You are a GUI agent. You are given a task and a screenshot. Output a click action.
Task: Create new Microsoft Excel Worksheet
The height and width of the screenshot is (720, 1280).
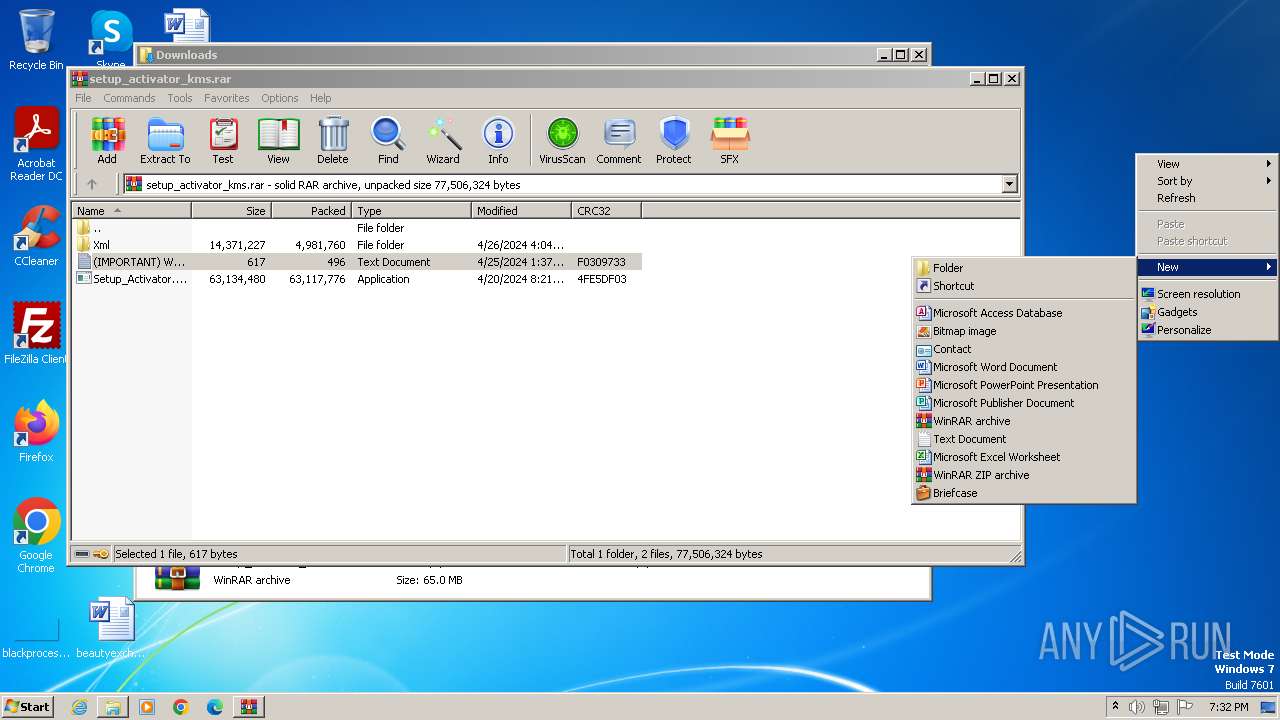pos(1024,457)
